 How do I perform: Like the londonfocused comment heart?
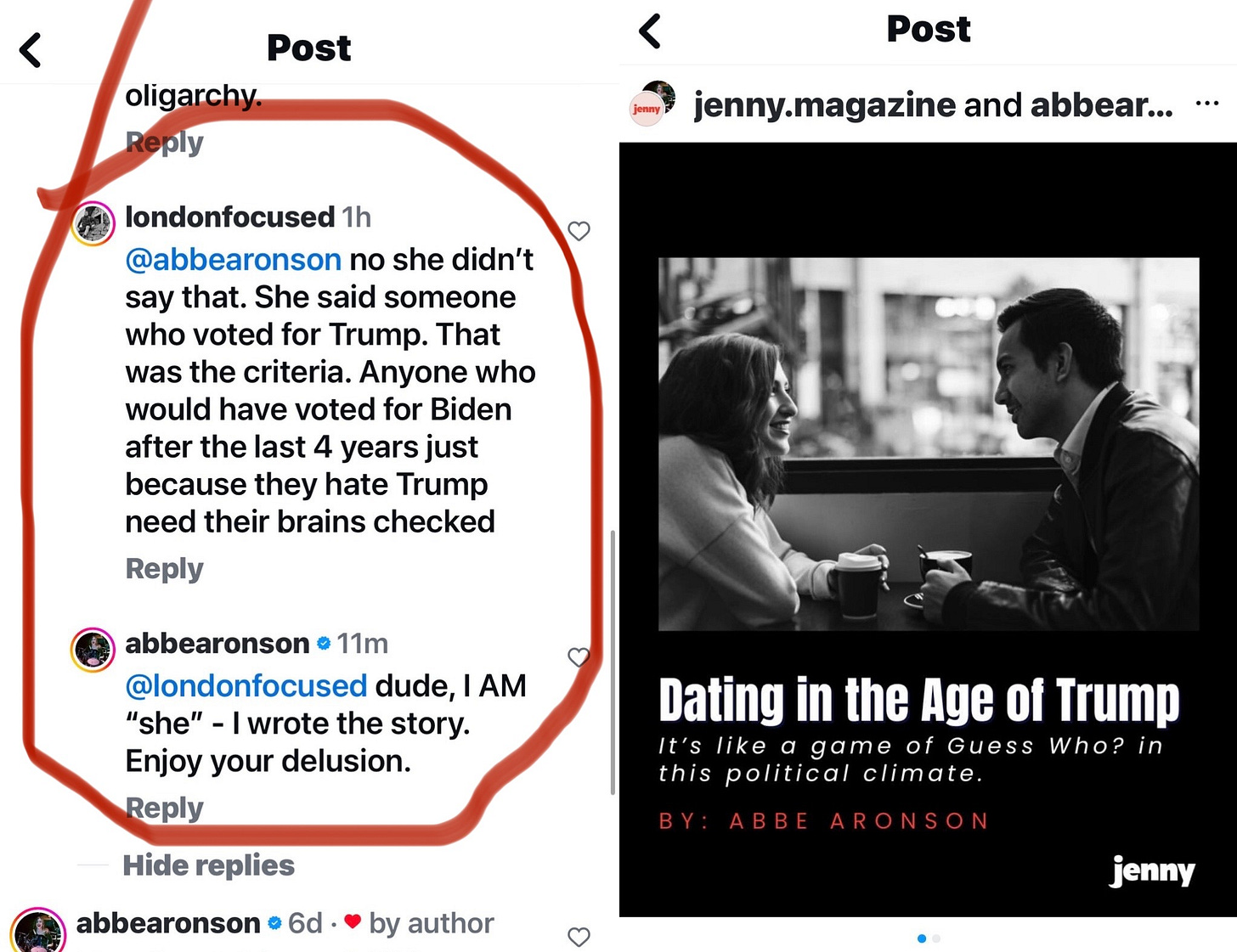(x=579, y=231)
